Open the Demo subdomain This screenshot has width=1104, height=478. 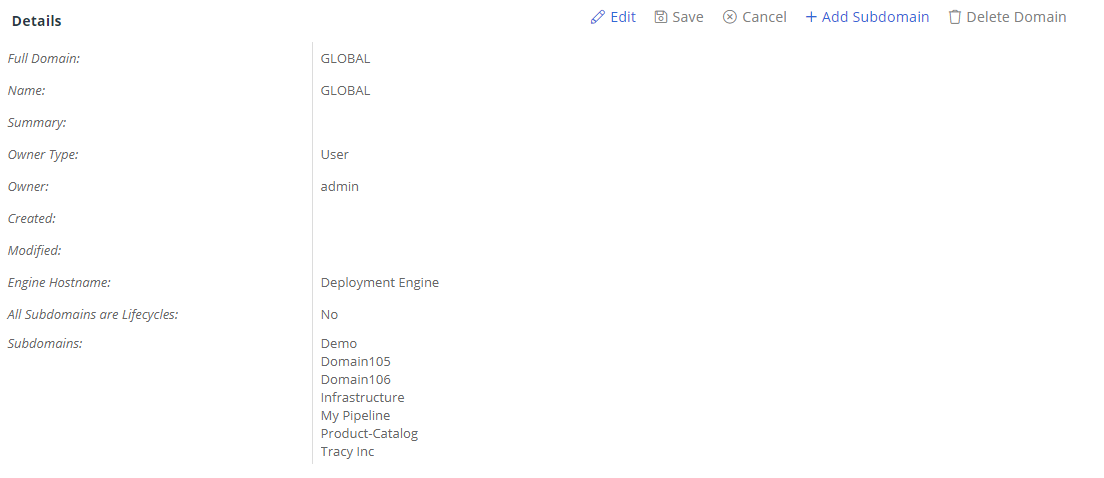[x=339, y=344]
